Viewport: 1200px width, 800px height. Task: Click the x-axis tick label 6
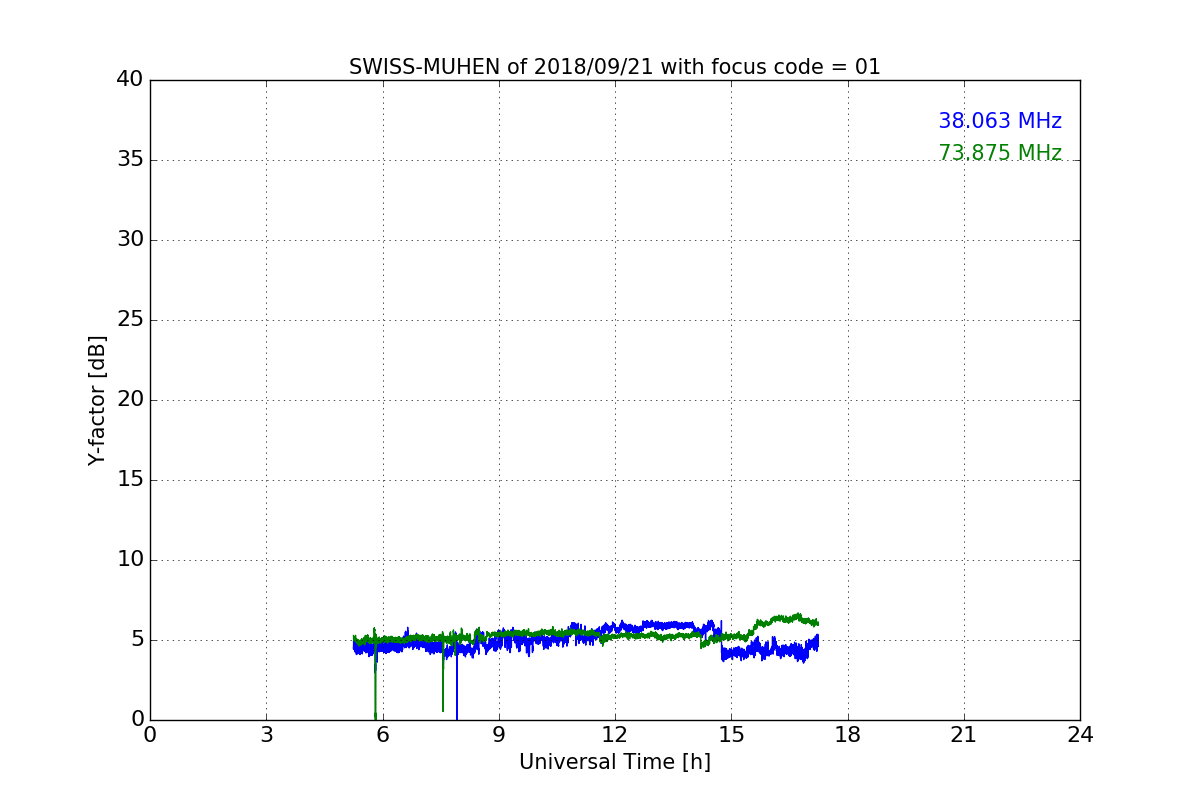[x=383, y=735]
